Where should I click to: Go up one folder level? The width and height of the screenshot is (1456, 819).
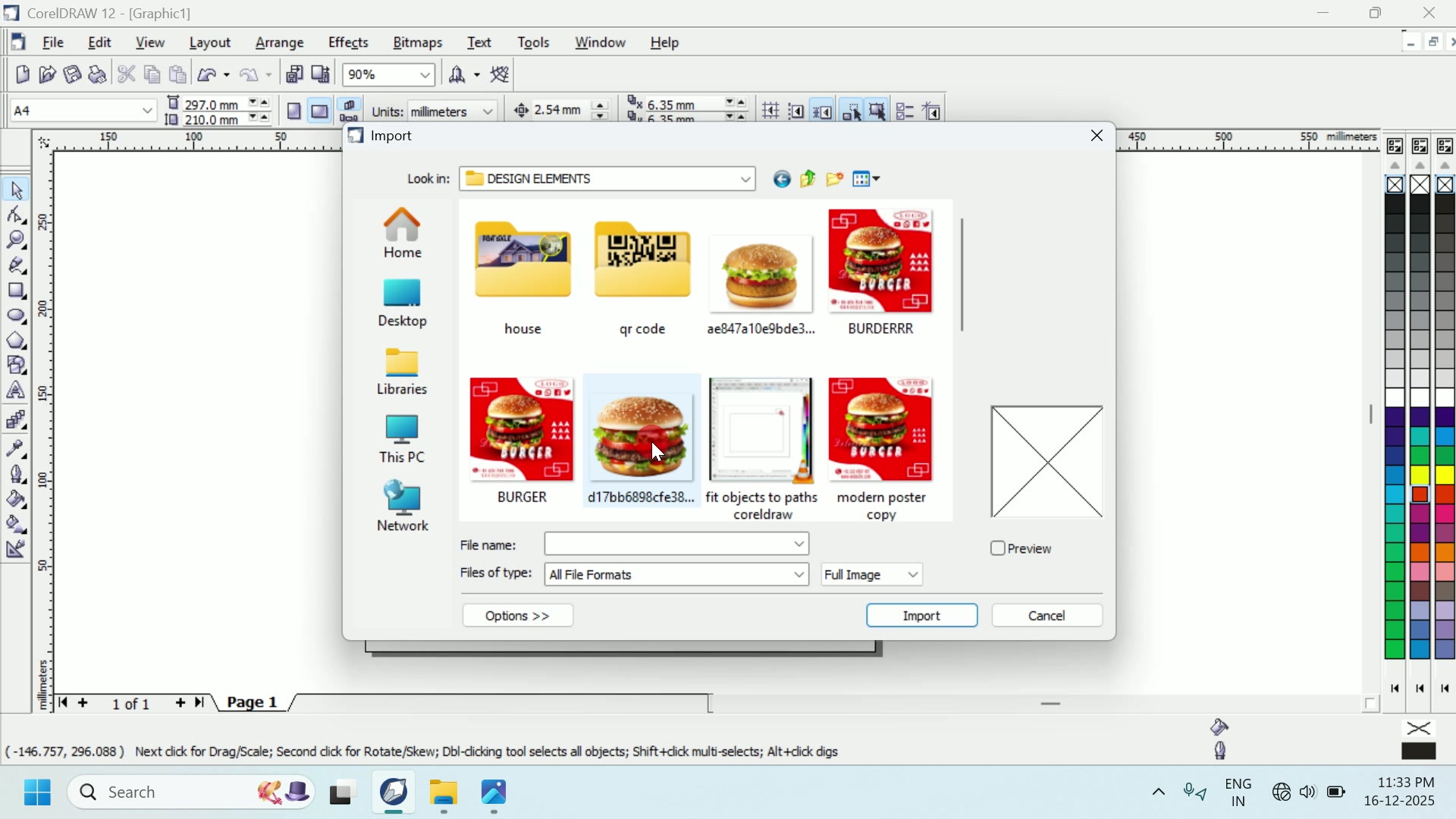pos(809,180)
